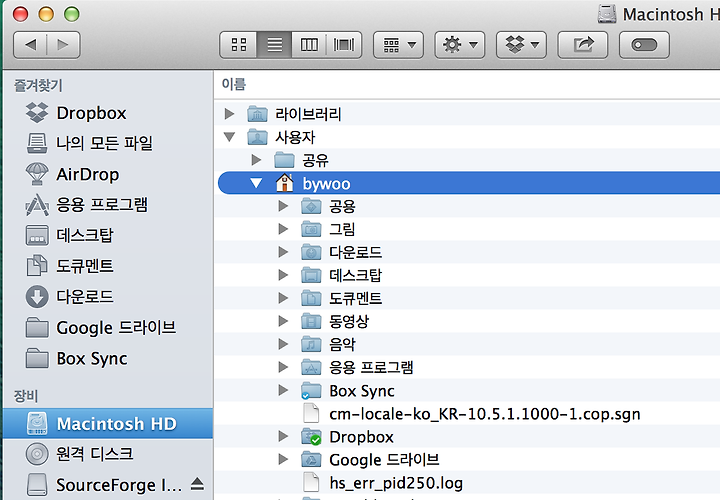Eject the SourceForge disk
This screenshot has width=720, height=500.
[197, 483]
